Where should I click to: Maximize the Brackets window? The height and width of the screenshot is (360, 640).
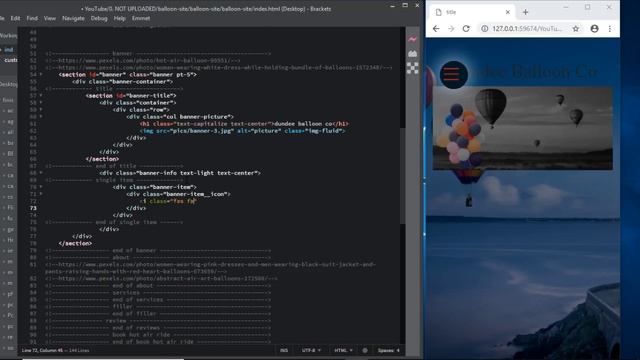(x=405, y=6)
